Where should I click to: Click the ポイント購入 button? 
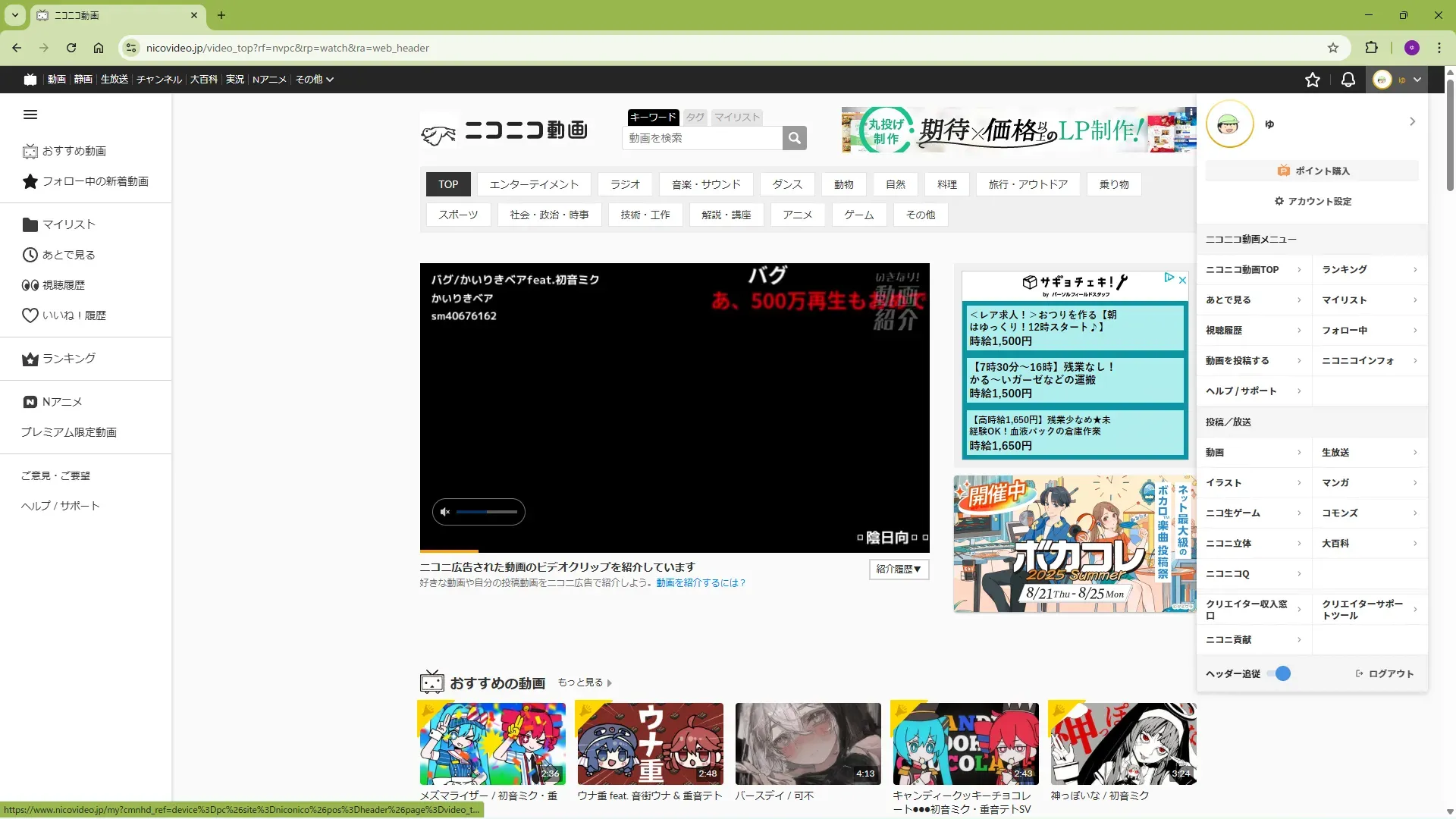tap(1313, 171)
